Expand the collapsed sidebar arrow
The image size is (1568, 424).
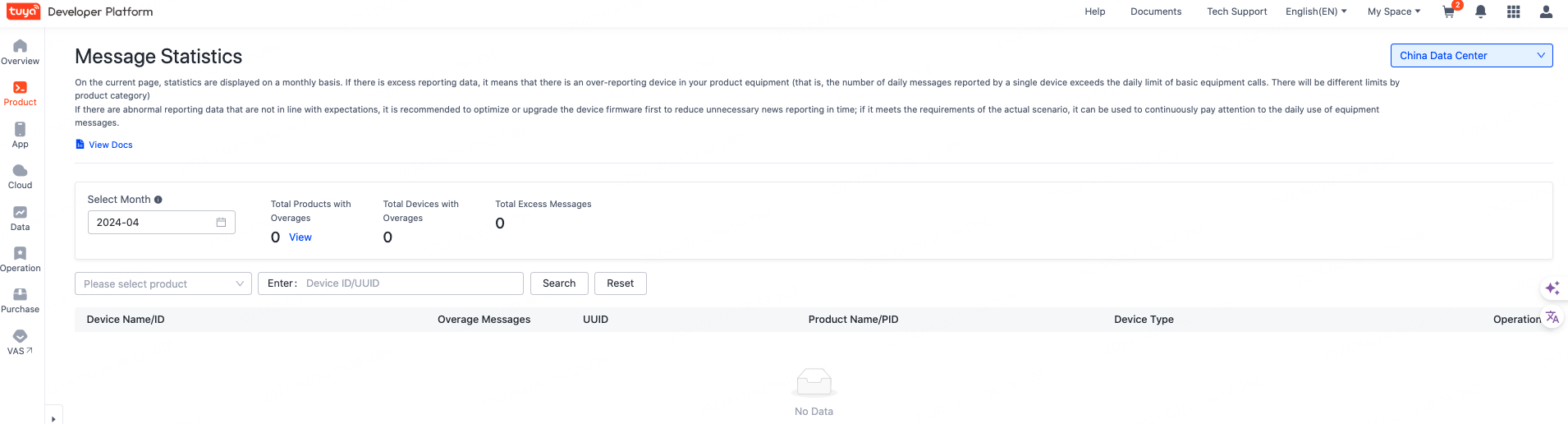click(x=53, y=418)
